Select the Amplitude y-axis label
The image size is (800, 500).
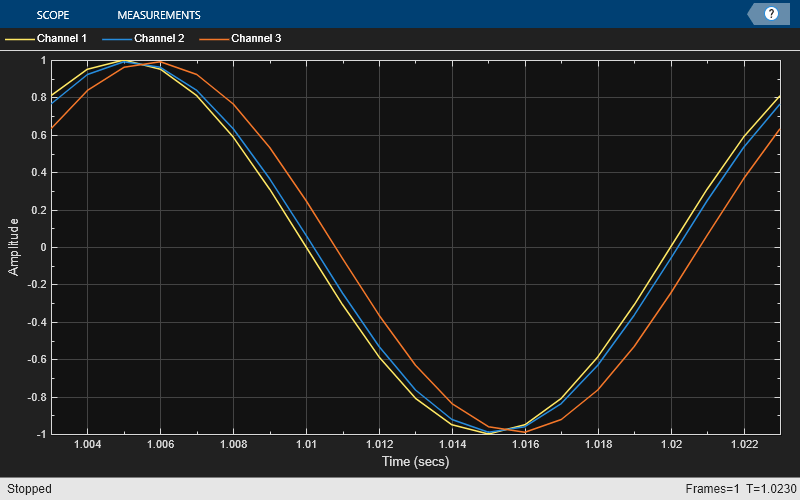(x=13, y=247)
